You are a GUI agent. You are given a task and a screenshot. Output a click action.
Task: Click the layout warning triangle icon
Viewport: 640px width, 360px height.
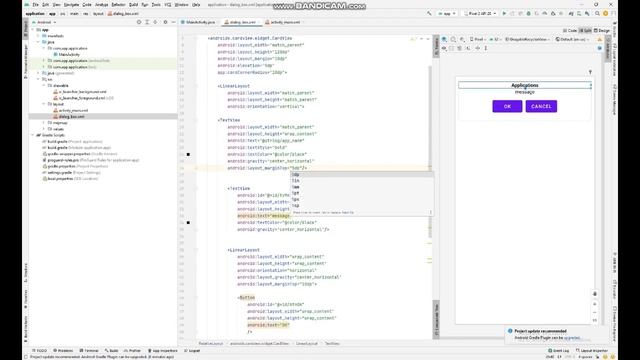click(x=600, y=40)
